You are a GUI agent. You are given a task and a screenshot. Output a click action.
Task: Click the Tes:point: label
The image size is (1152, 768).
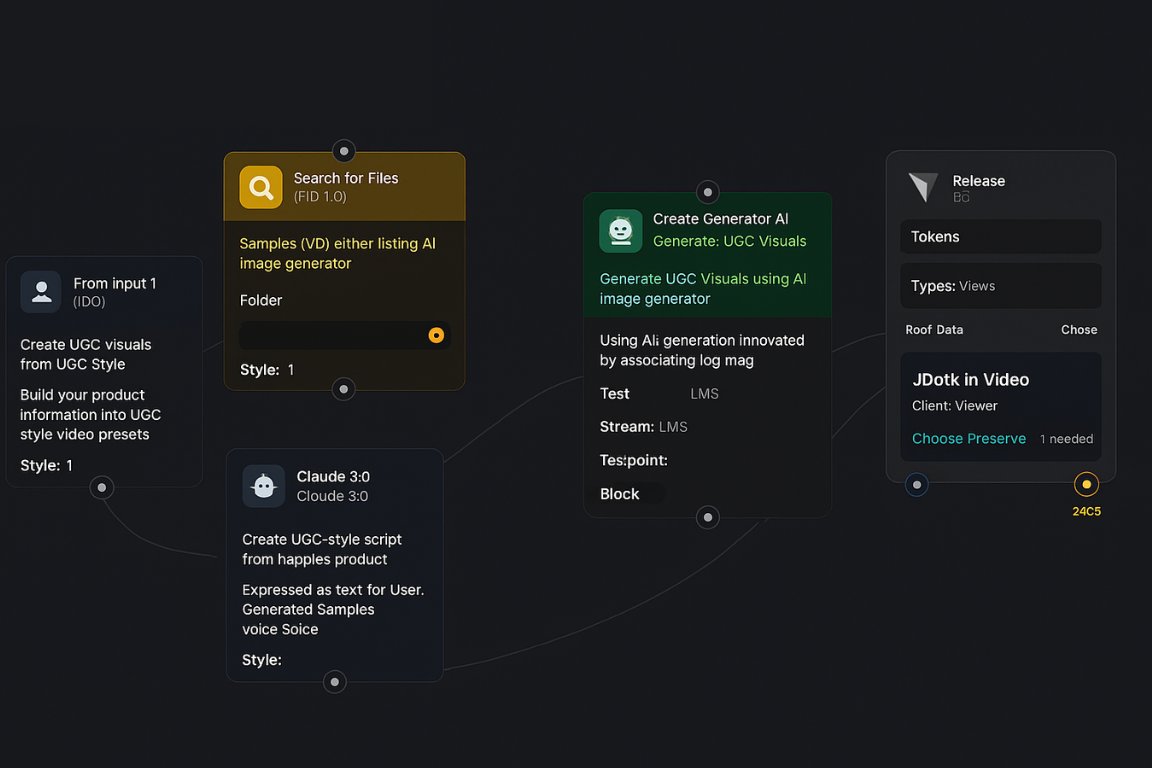[x=633, y=460]
